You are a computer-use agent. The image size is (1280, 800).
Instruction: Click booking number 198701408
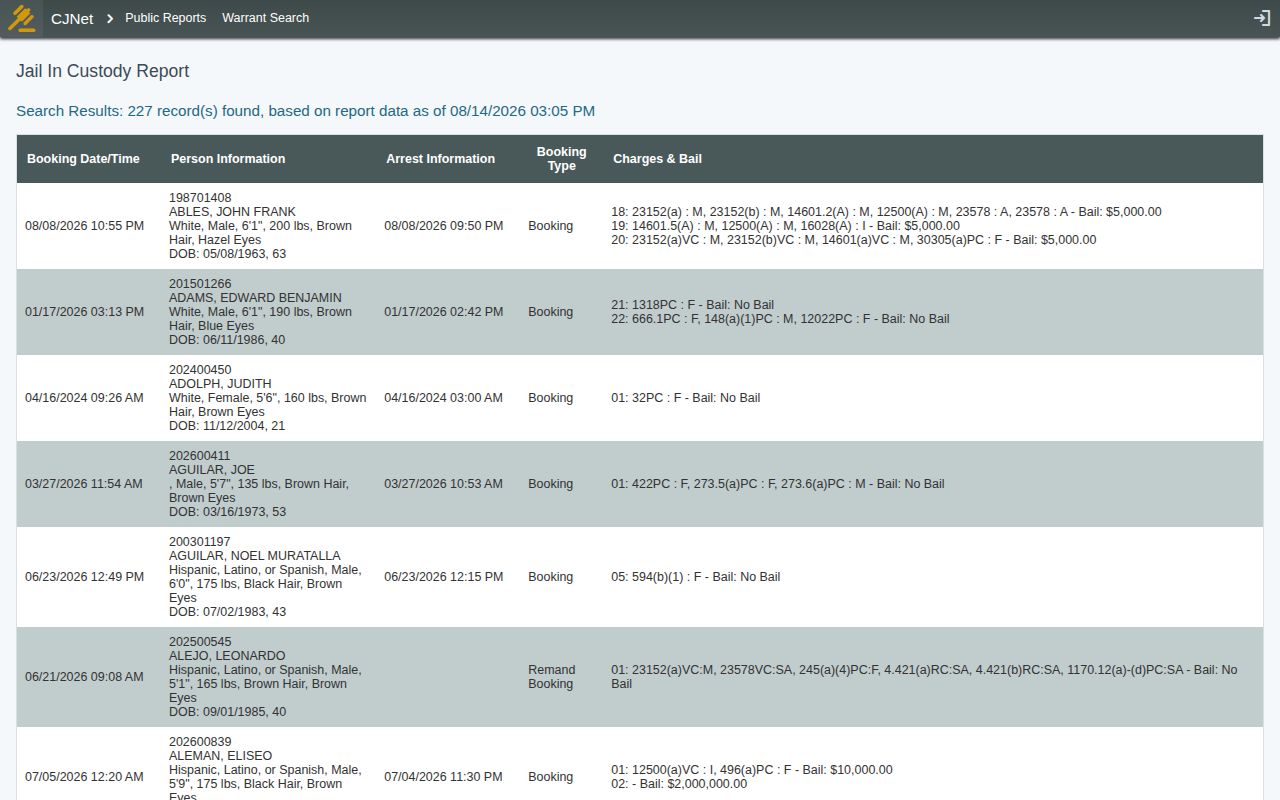tap(200, 198)
